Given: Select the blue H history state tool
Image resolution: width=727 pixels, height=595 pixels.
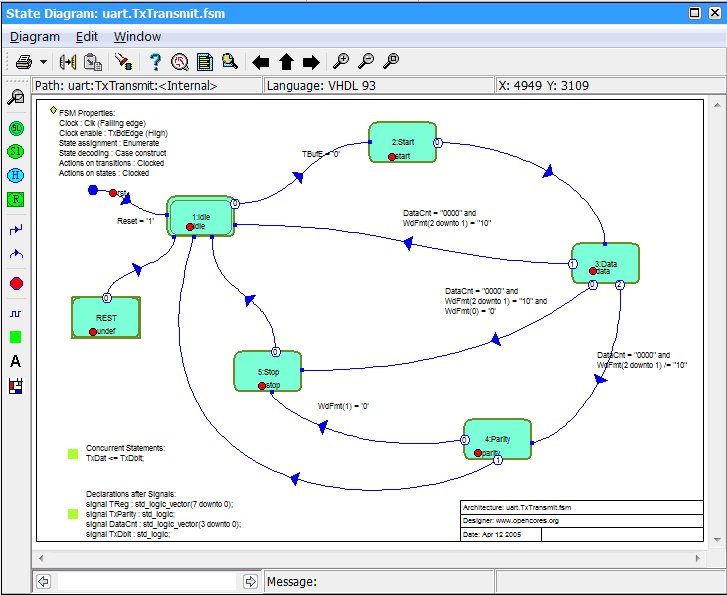Looking at the screenshot, I should click(16, 174).
